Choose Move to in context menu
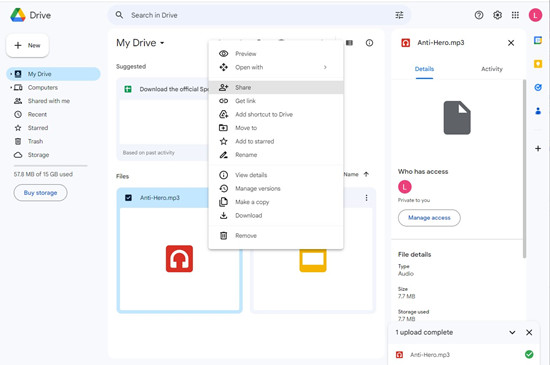This screenshot has width=550, height=365. [276, 128]
